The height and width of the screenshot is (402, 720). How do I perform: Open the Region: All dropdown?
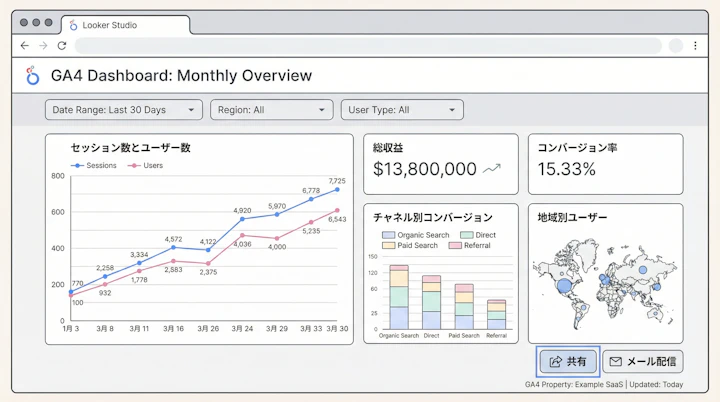click(x=272, y=110)
